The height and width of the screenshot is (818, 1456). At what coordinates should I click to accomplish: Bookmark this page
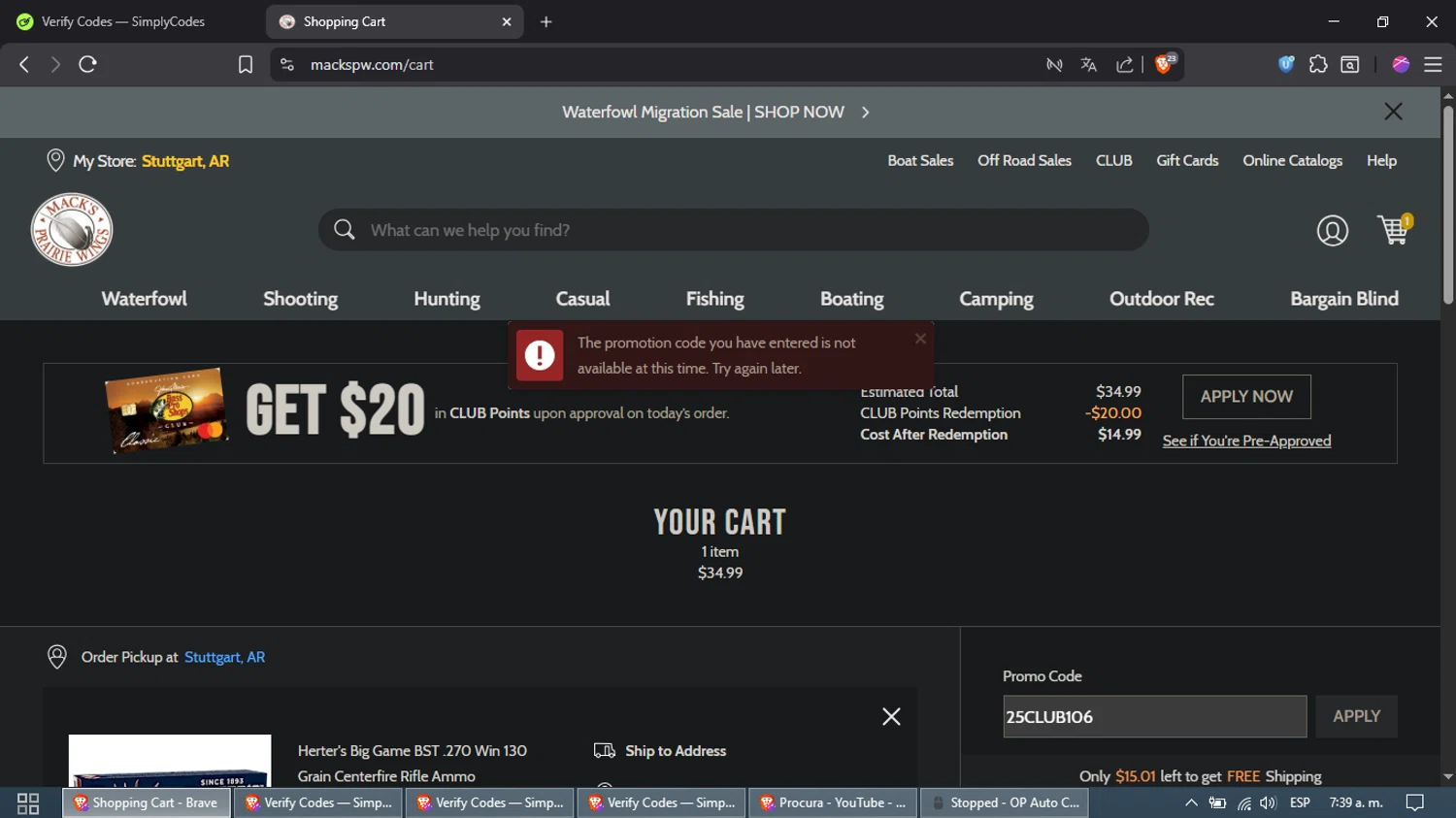point(246,64)
